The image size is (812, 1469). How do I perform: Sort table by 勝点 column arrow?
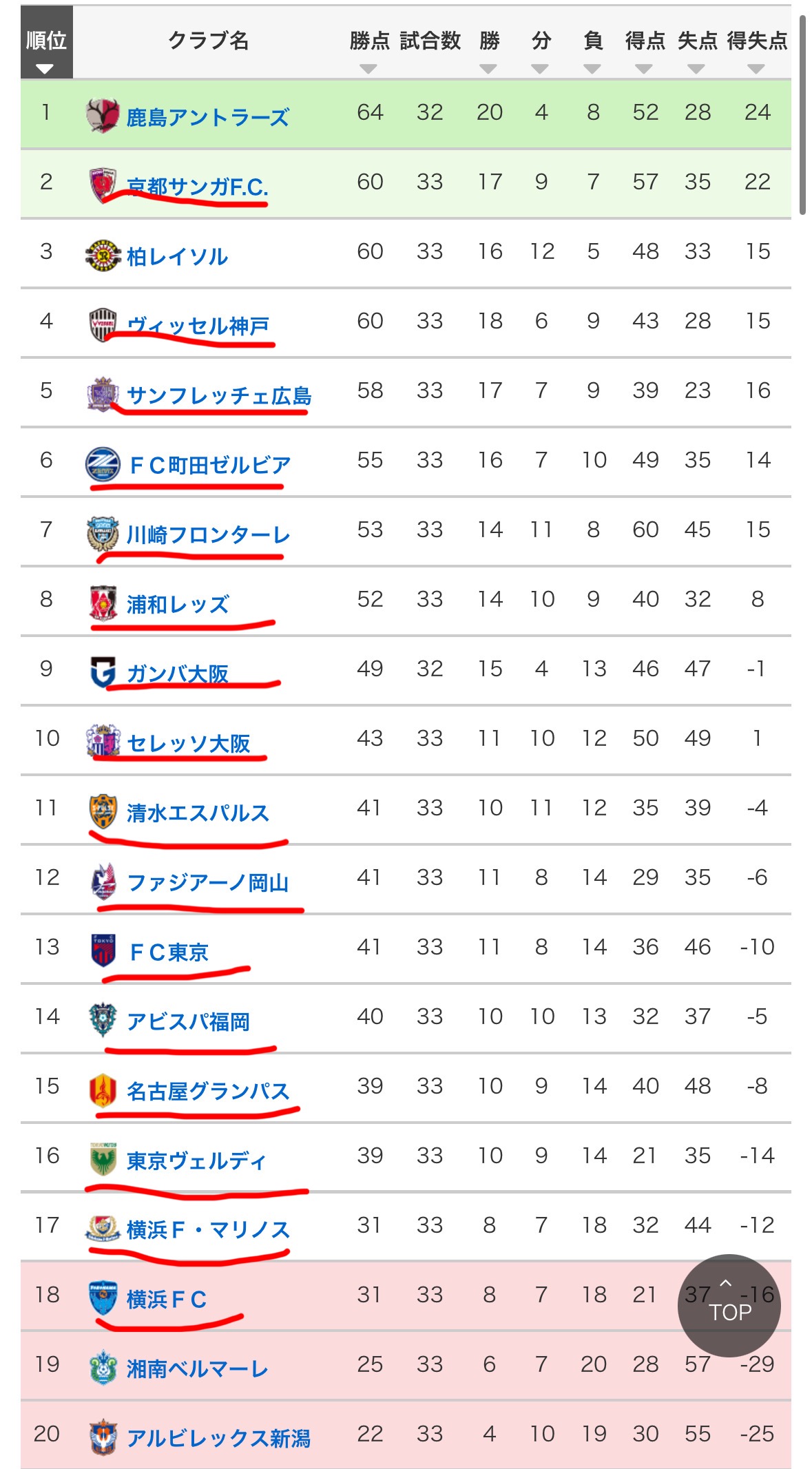point(368,69)
